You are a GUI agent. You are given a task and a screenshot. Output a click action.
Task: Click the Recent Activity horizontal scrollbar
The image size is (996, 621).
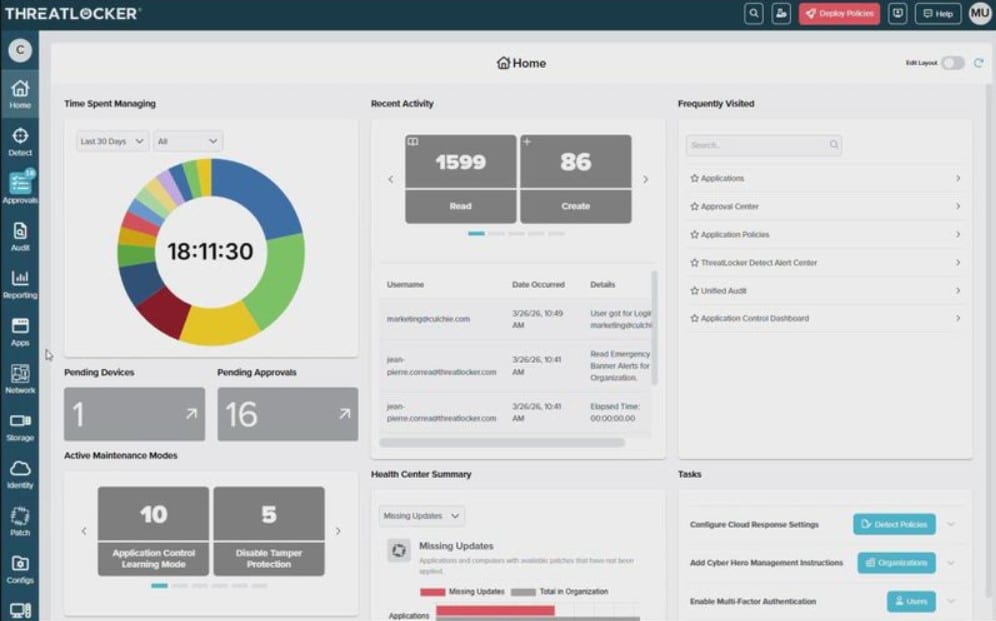tap(502, 443)
